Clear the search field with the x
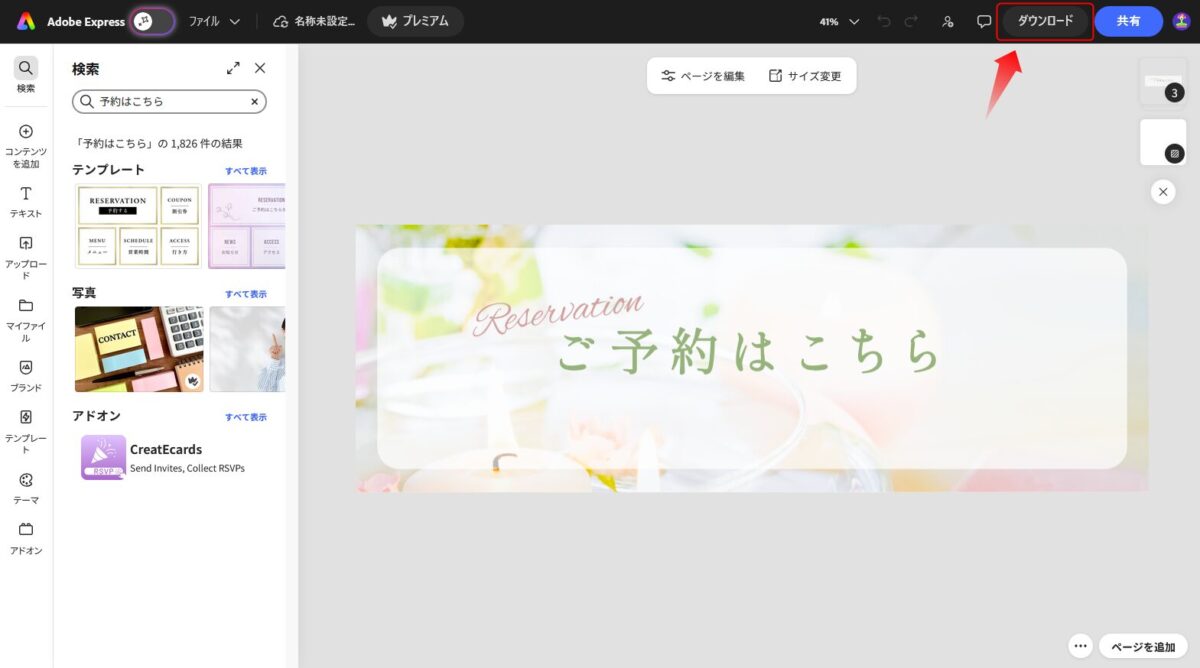Screen dimensions: 1200x668 click(x=254, y=101)
